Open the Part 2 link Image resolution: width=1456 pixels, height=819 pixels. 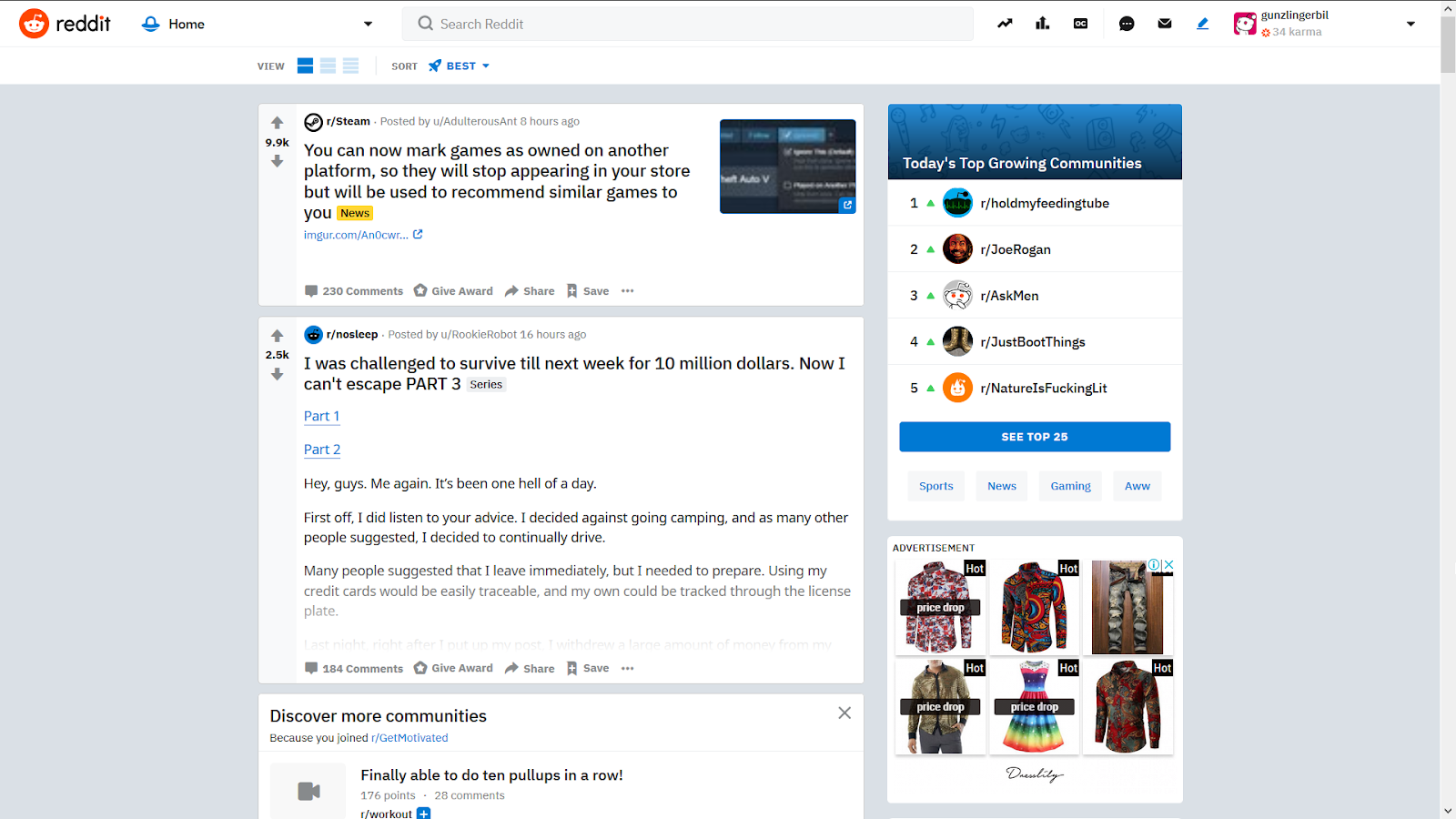322,450
